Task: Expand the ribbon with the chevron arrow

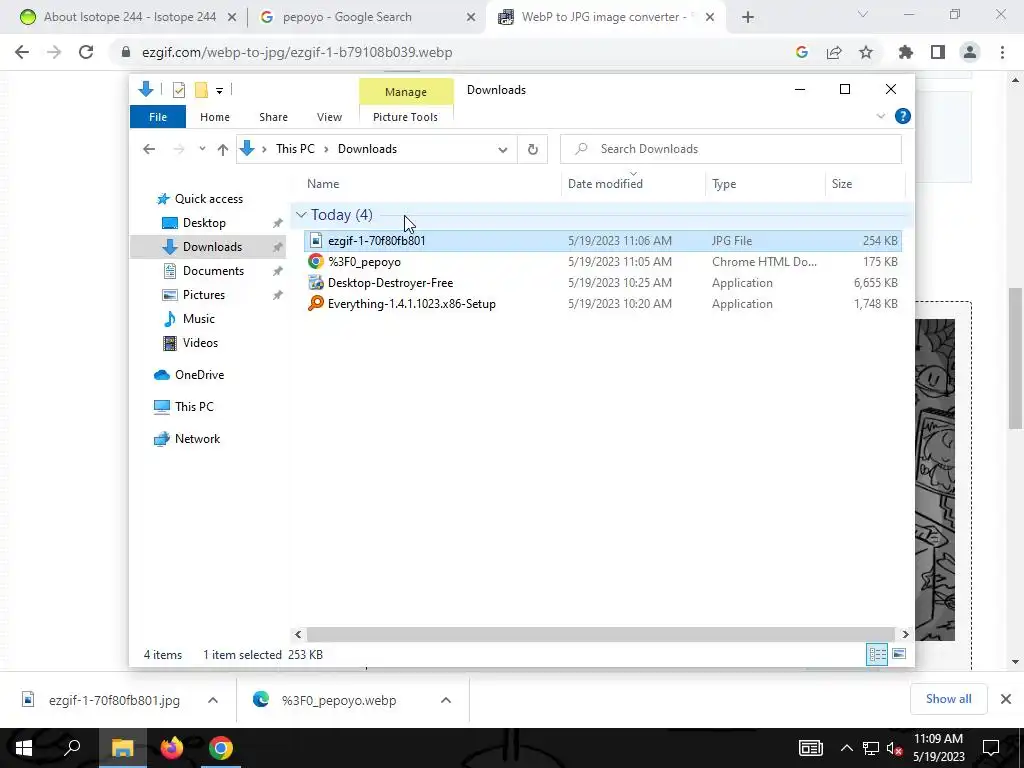Action: [880, 116]
